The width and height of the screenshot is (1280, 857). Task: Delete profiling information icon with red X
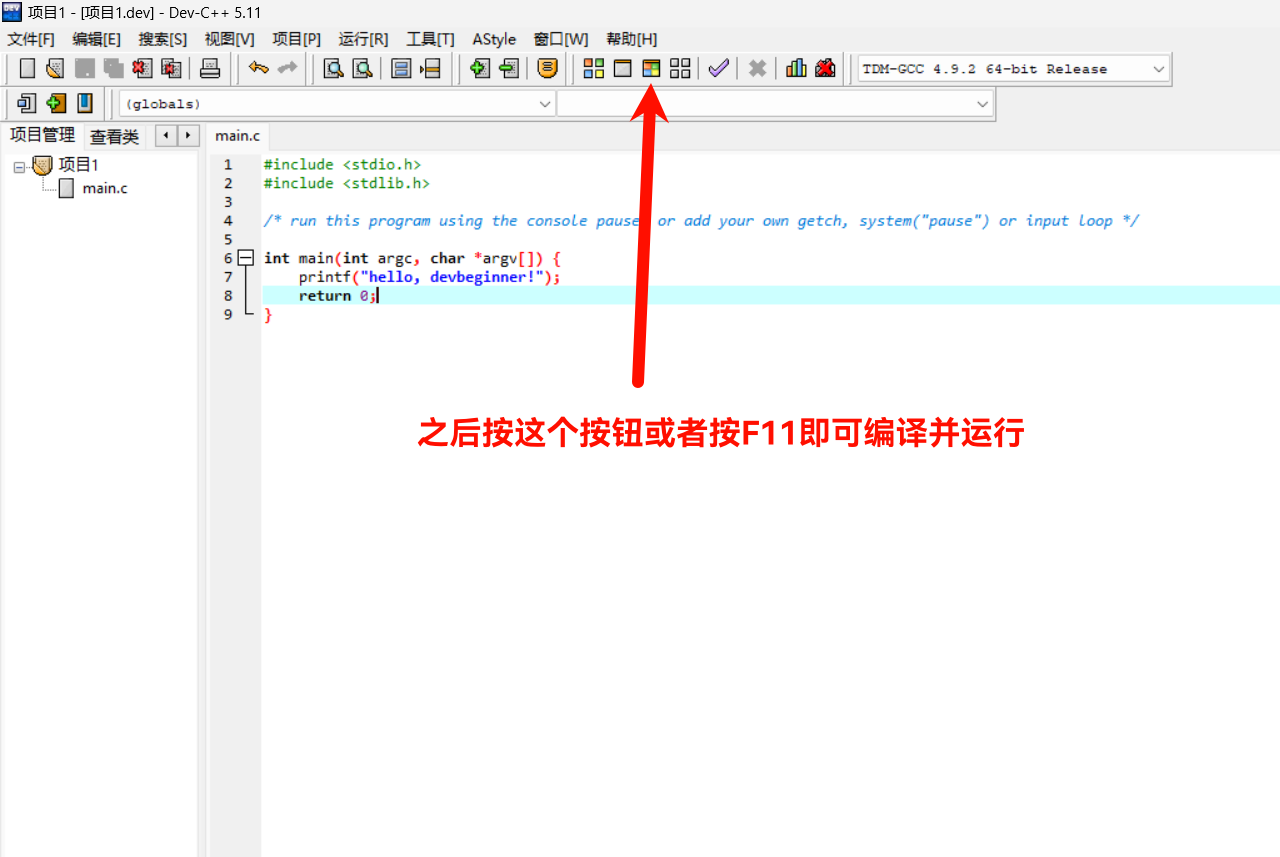tap(825, 69)
